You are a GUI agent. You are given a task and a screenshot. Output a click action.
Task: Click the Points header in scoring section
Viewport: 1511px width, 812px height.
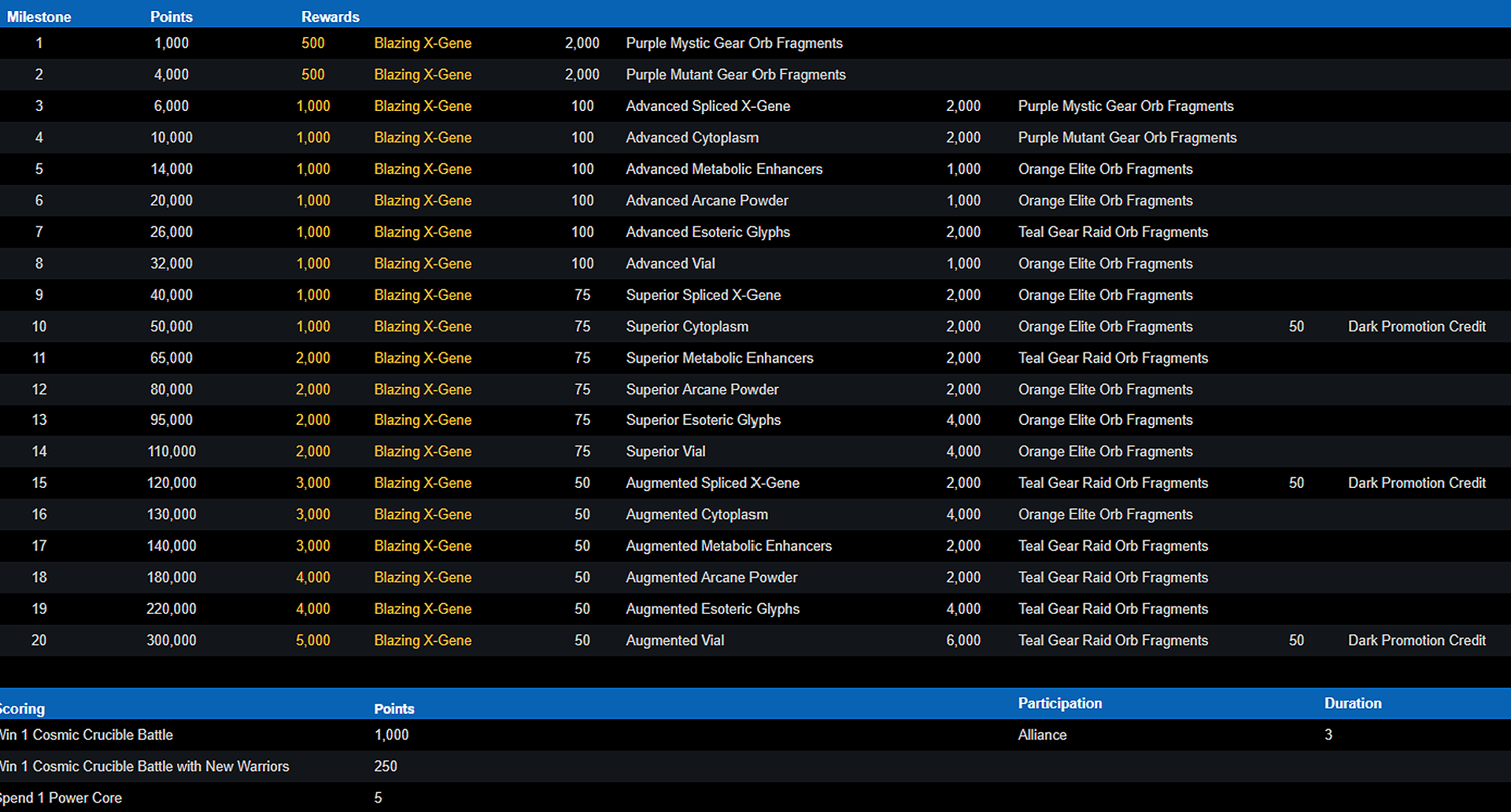pyautogui.click(x=393, y=709)
